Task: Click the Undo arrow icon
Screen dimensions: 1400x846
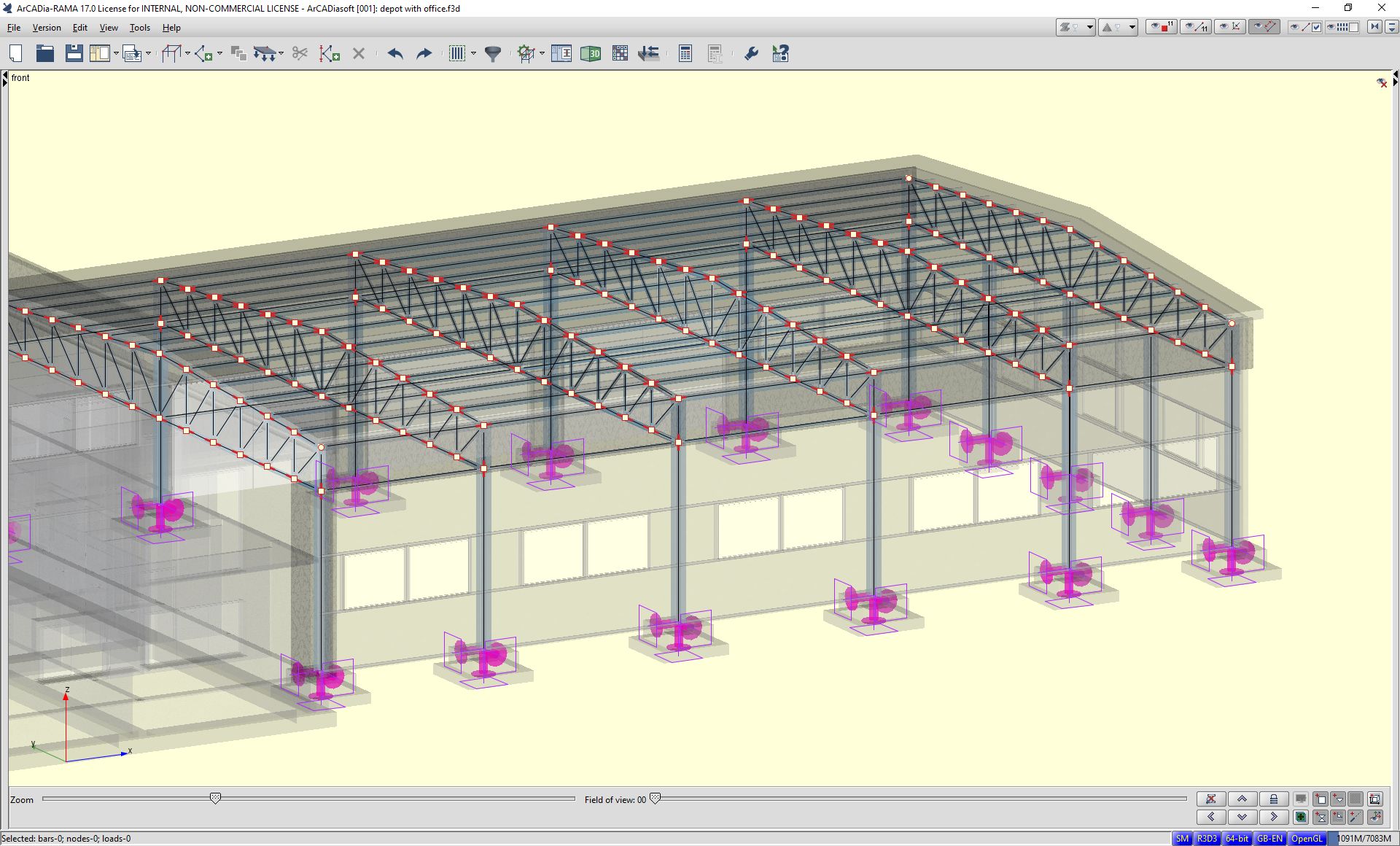Action: coord(395,53)
